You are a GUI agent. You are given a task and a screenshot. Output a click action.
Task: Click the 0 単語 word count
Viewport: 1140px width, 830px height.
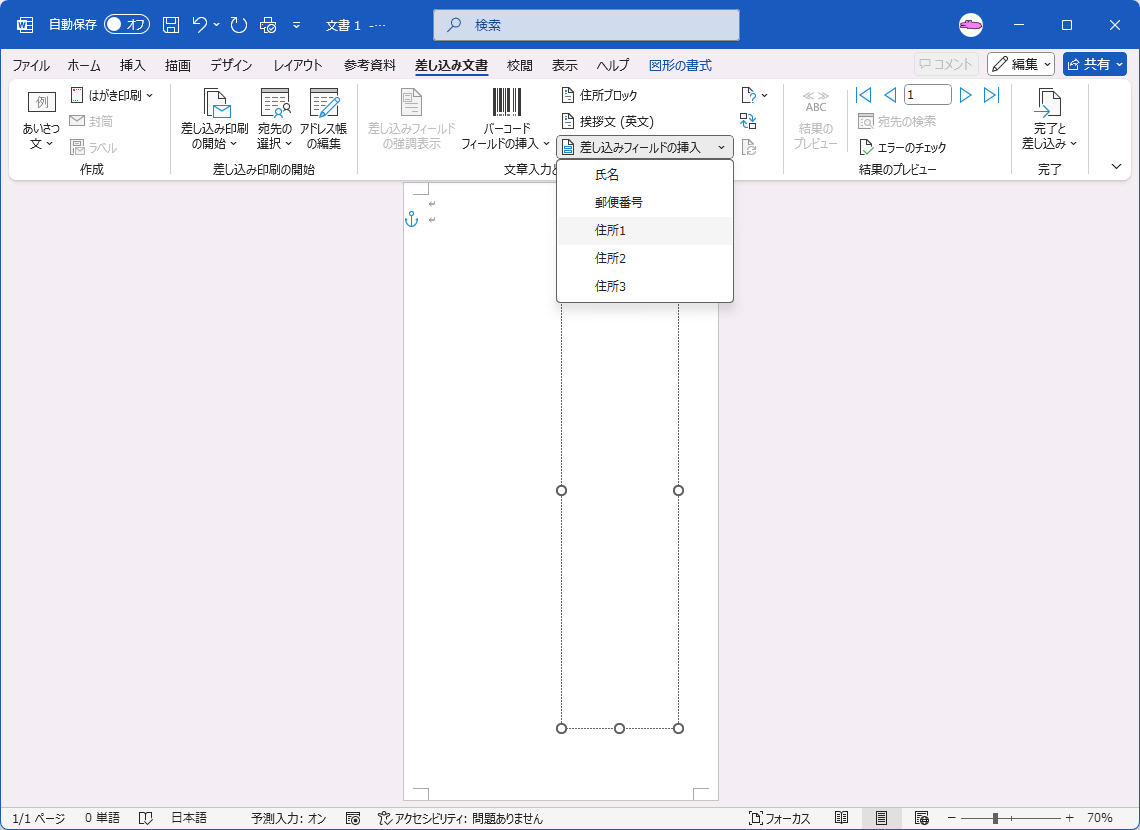102,818
